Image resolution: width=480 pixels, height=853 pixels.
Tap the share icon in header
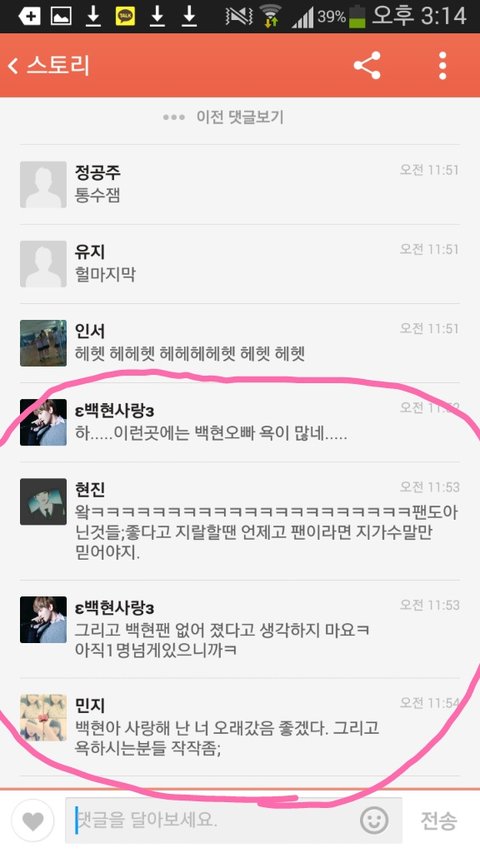367,66
